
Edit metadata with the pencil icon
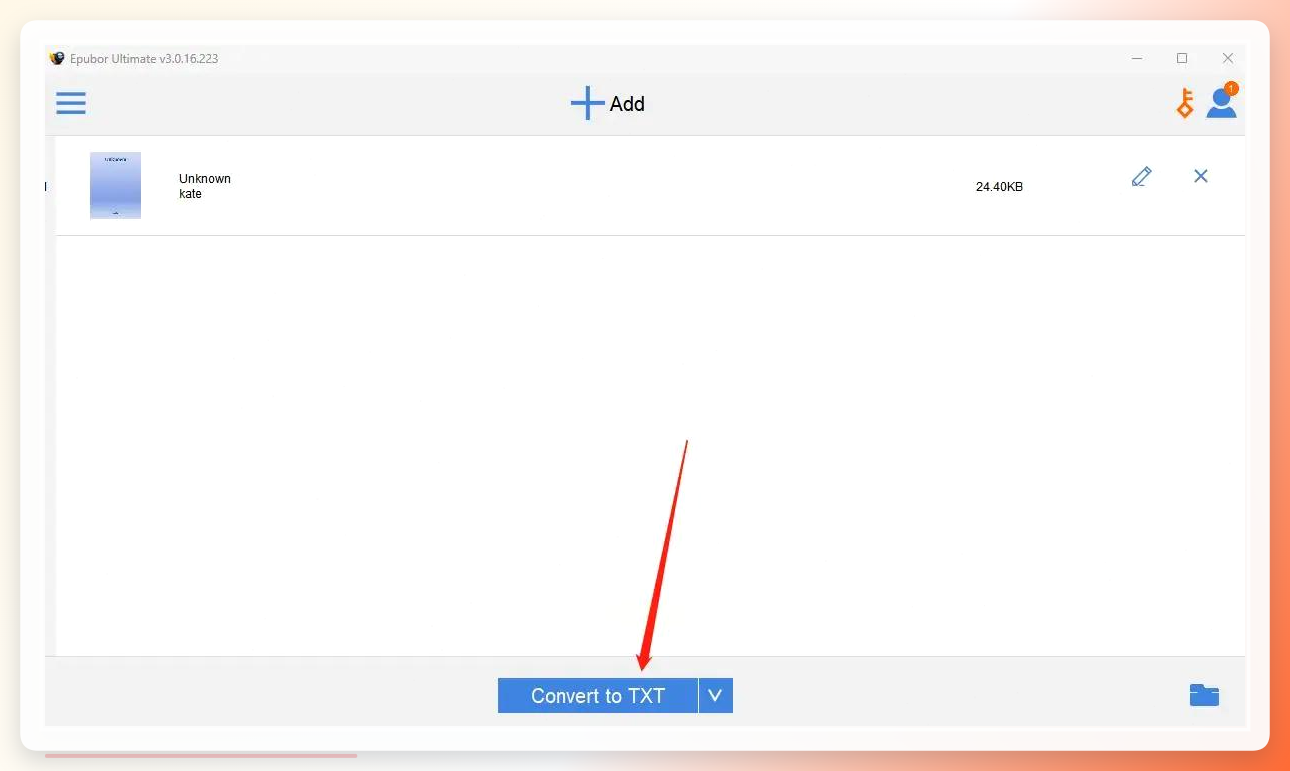[1141, 176]
